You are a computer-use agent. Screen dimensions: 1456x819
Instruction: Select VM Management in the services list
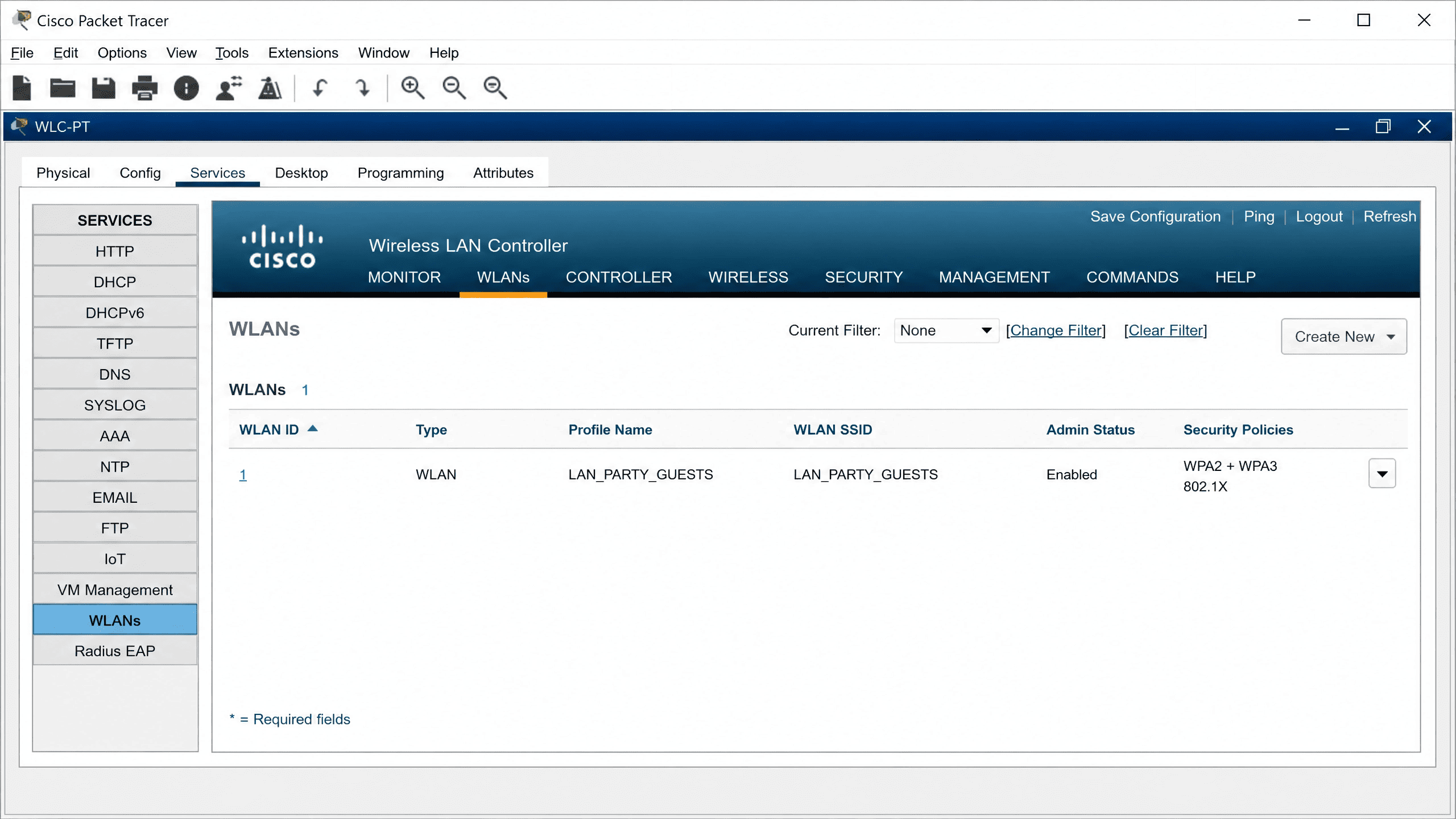[x=115, y=590]
